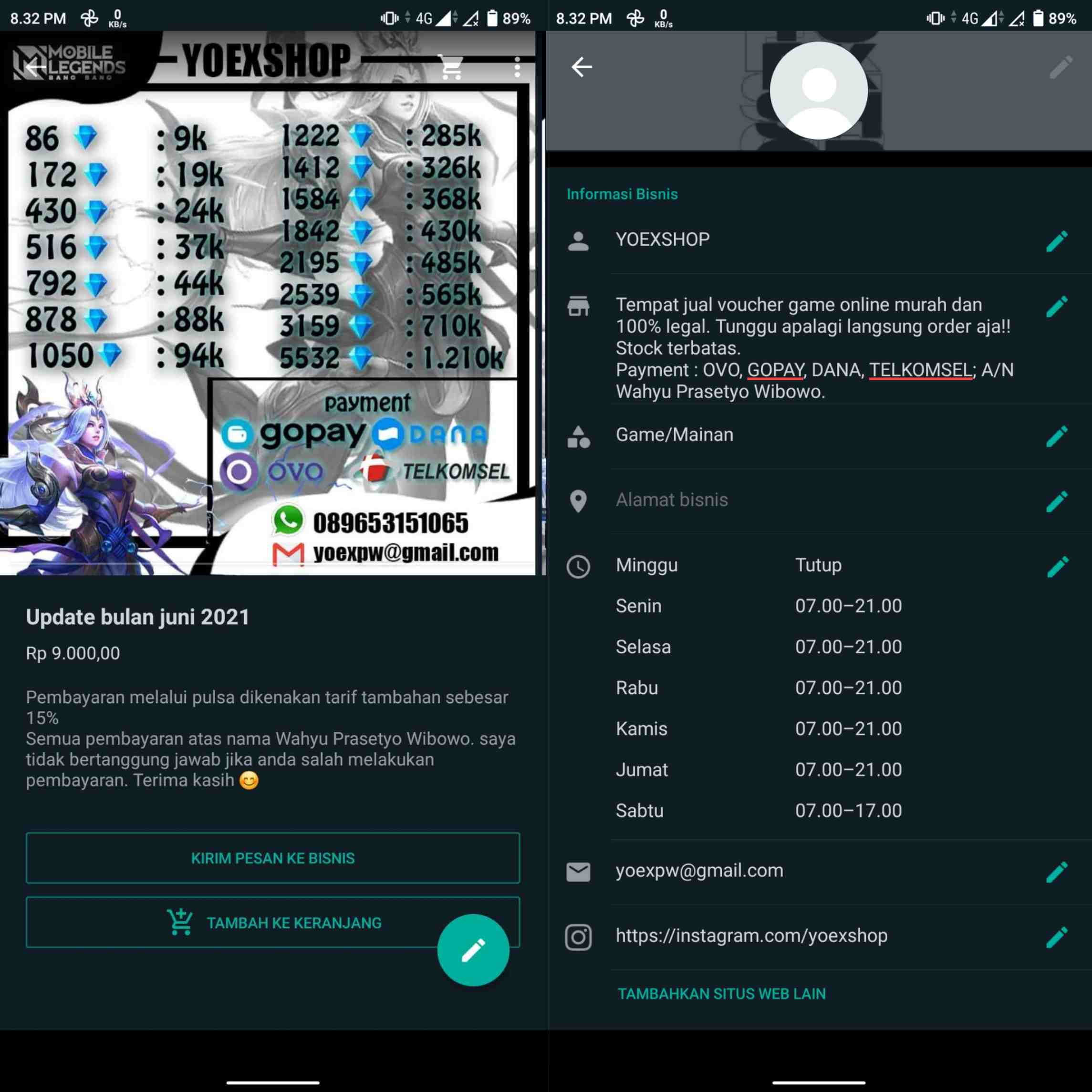Tap the Rabu 07.00–21.00 row
This screenshot has height=1092, width=1092.
pos(759,687)
